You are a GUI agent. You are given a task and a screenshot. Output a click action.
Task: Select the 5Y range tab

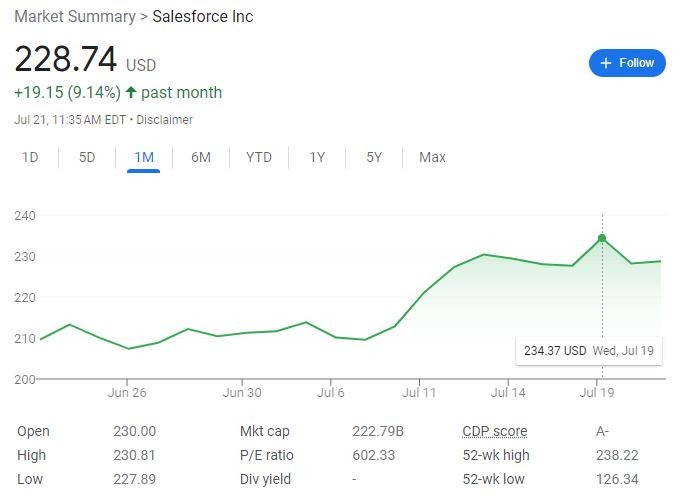point(374,157)
